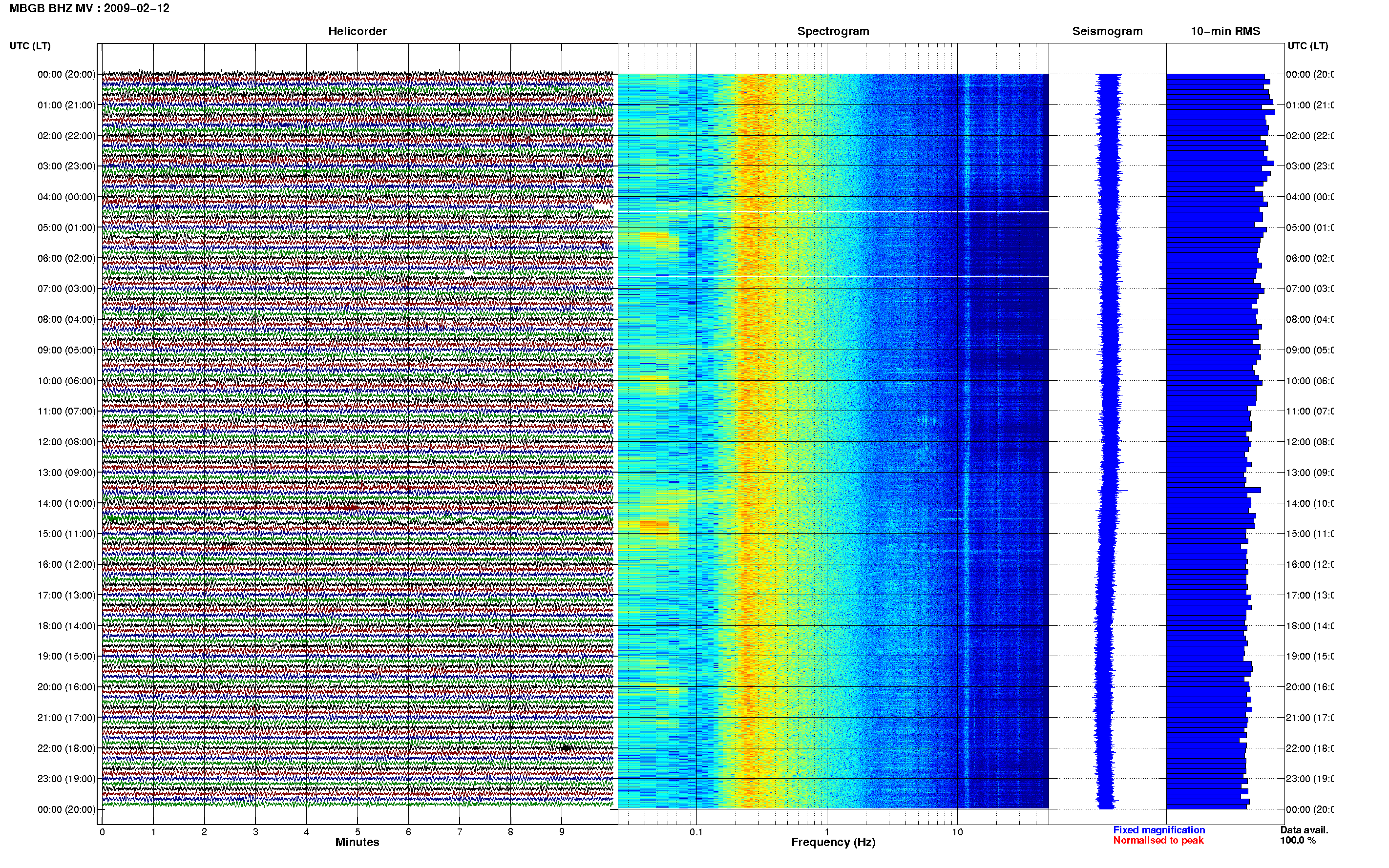1389x868 pixels.
Task: Click the left '16:00 (12:00)' time label
Action: pyautogui.click(x=66, y=564)
